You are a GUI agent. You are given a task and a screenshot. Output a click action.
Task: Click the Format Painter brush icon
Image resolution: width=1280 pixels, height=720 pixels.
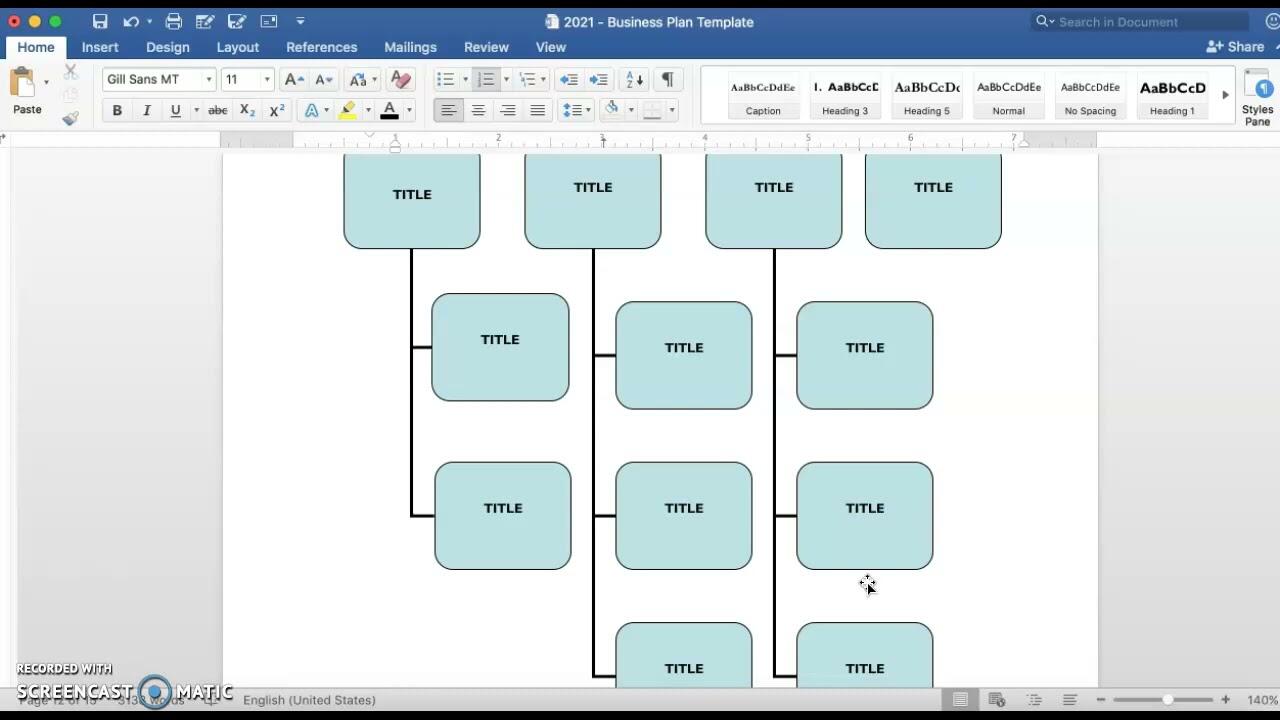click(x=70, y=118)
